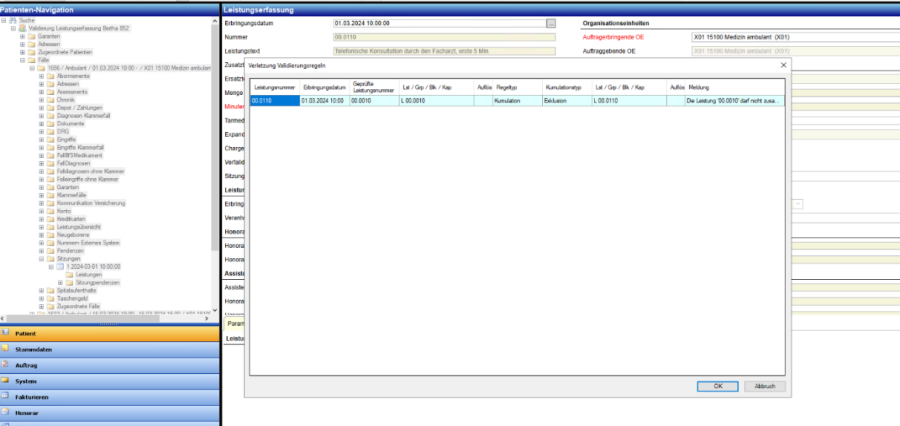
Task: Open the Auftrag navigation section
Action: pyautogui.click(x=110, y=365)
